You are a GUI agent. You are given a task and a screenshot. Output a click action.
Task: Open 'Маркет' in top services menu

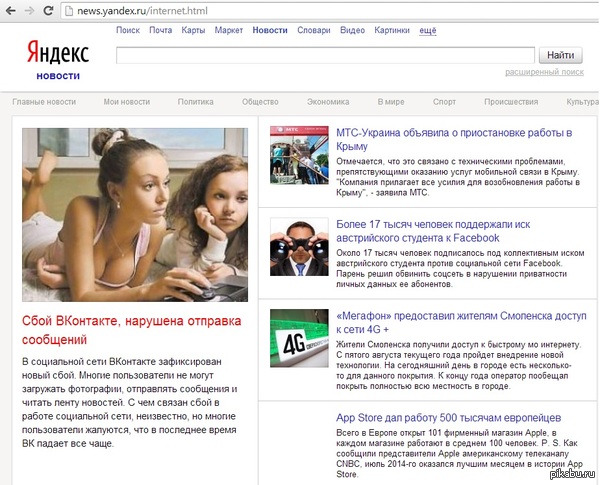point(228,30)
